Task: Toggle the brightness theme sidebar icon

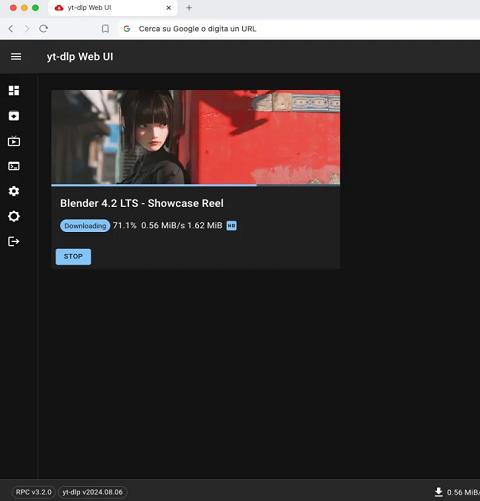Action: (x=14, y=216)
